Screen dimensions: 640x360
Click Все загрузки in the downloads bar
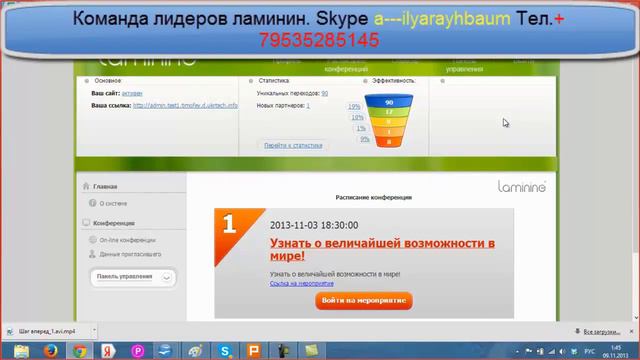(601, 332)
